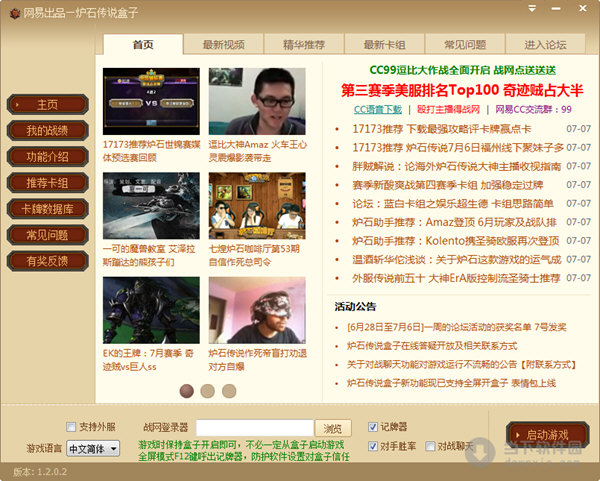Open the 游戏语言 中文简体 dropdown

93,448
